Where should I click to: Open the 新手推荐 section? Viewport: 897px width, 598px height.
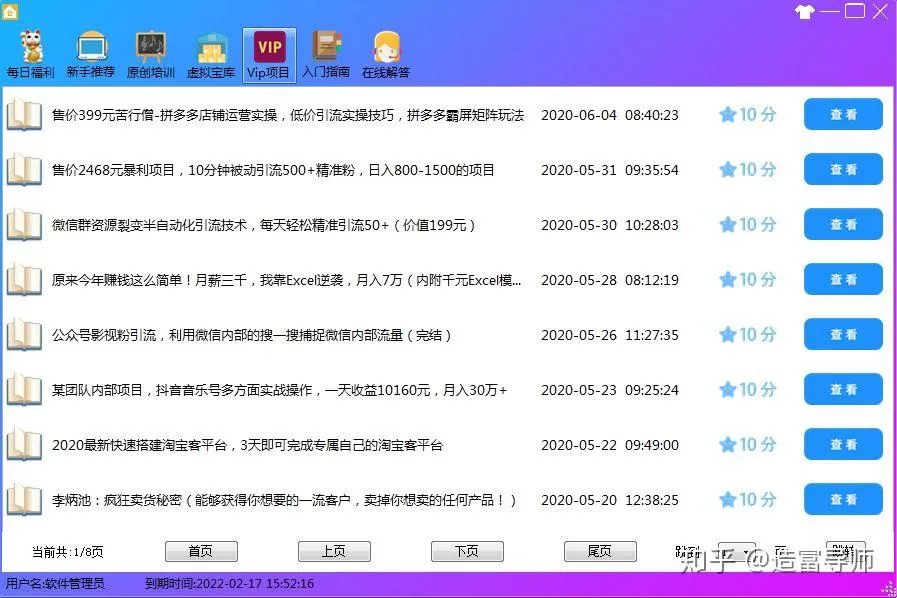pos(89,48)
